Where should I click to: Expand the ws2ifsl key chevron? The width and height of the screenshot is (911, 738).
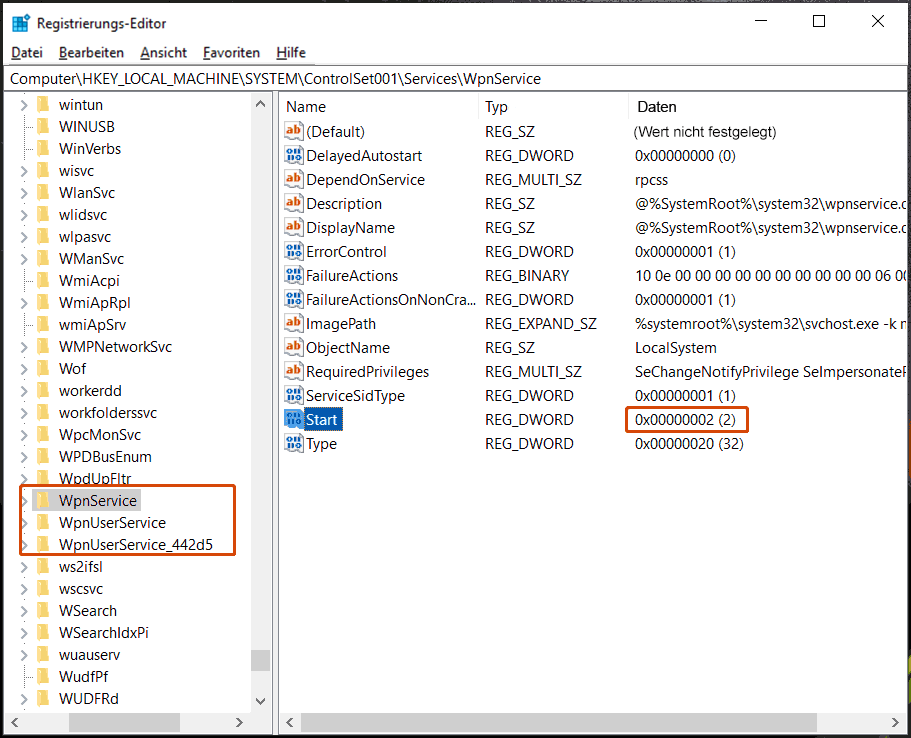(24, 567)
